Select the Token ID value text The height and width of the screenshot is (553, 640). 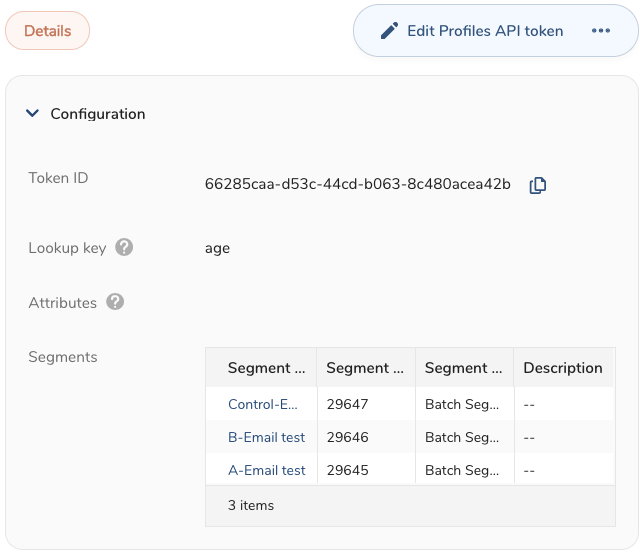pos(357,185)
